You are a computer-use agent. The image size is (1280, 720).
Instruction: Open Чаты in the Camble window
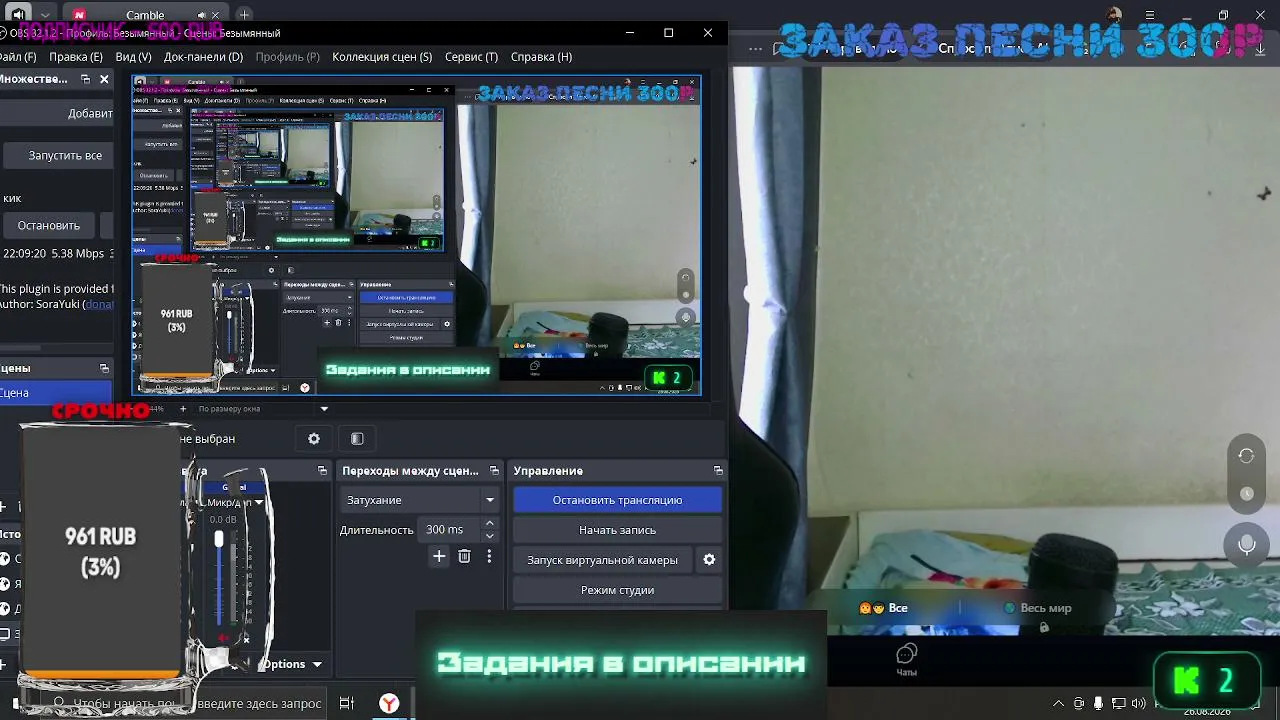click(906, 660)
